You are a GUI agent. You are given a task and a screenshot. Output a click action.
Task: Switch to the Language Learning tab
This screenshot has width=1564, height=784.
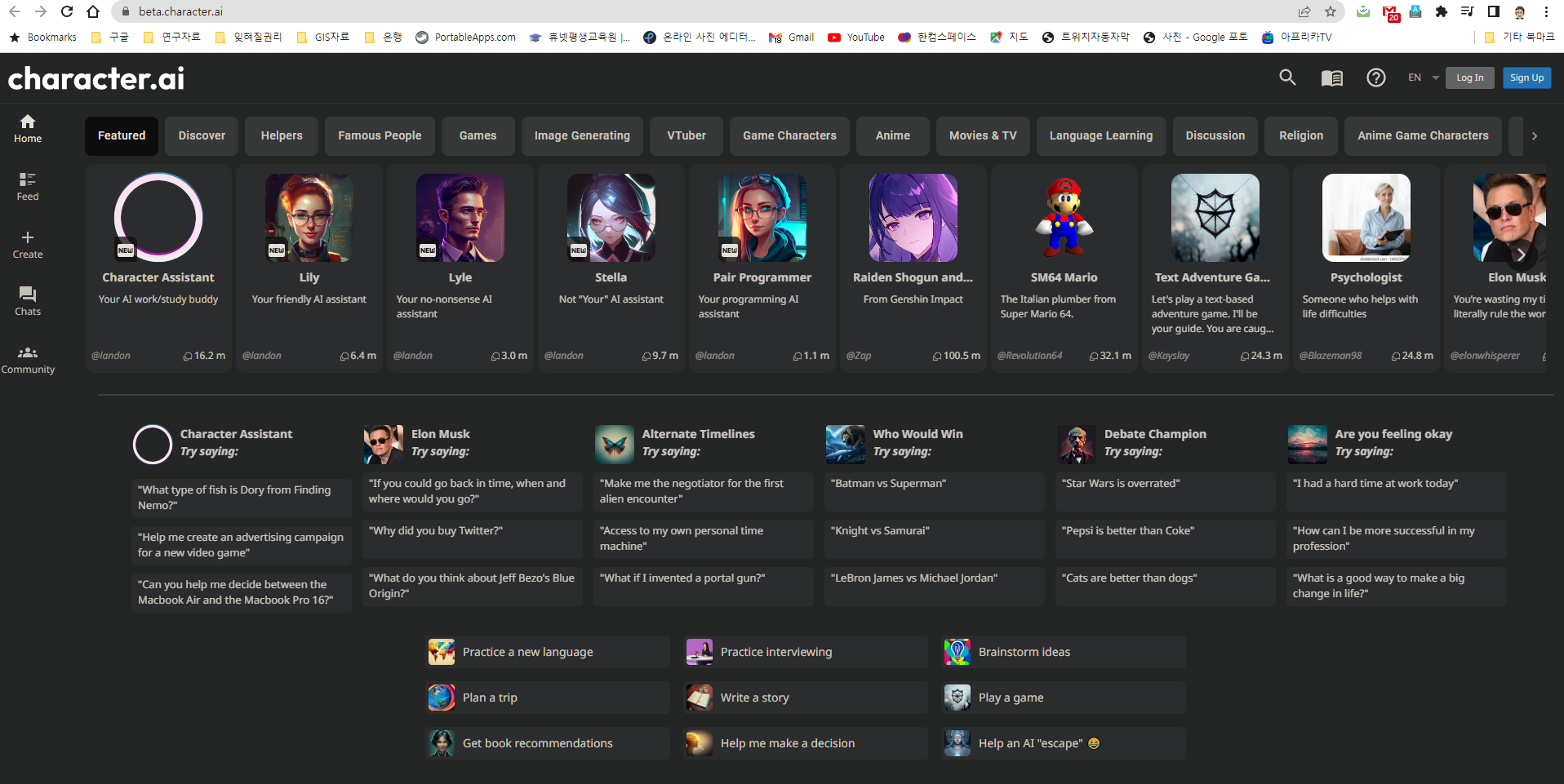pyautogui.click(x=1101, y=135)
